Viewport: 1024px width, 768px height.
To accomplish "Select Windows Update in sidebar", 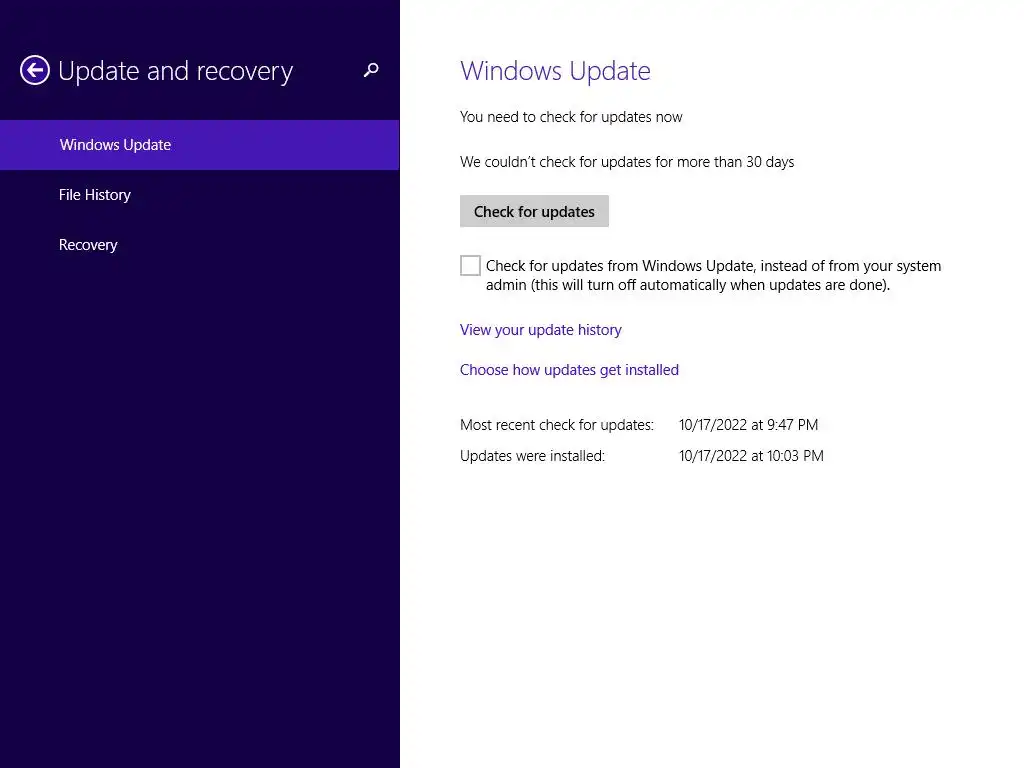I will click(x=199, y=145).
